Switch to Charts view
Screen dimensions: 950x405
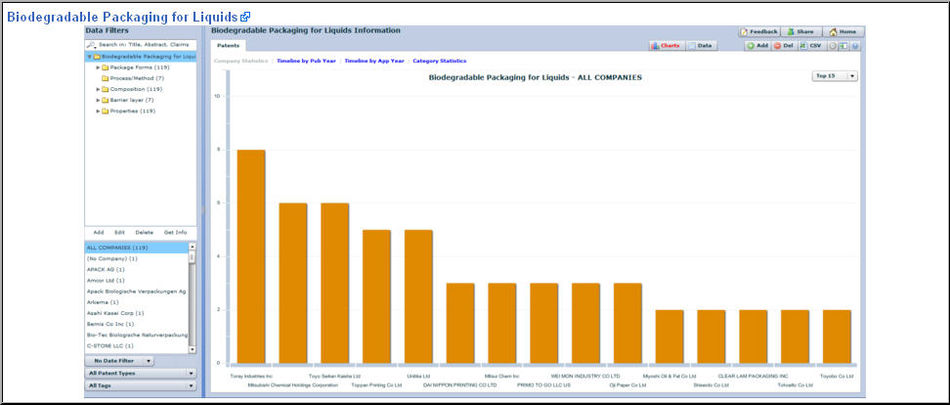pos(665,46)
